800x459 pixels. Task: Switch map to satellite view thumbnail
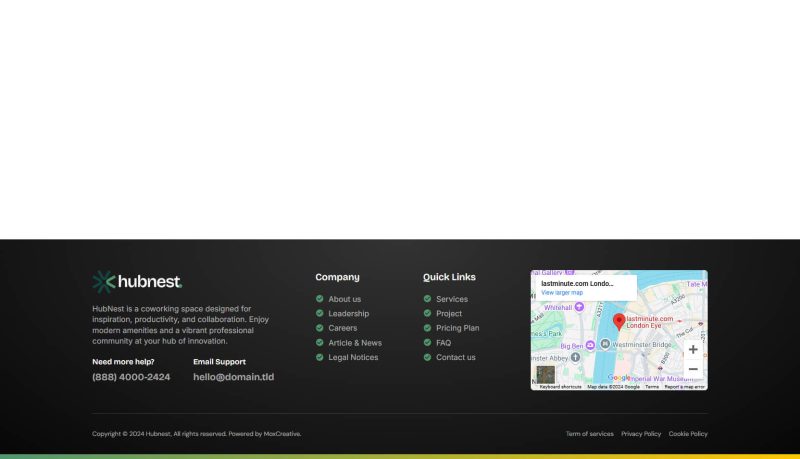pos(545,375)
